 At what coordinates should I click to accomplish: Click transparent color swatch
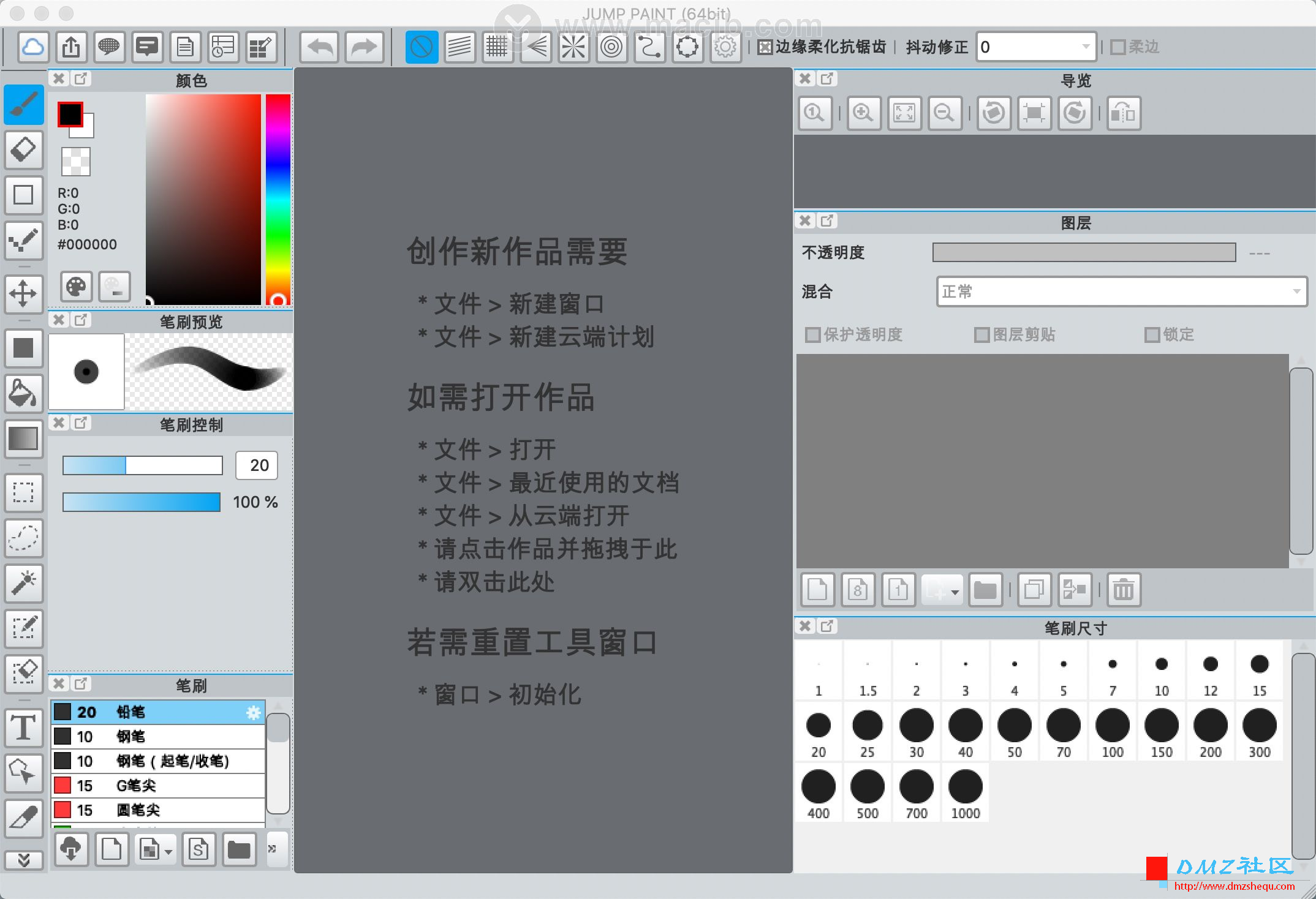[76, 162]
